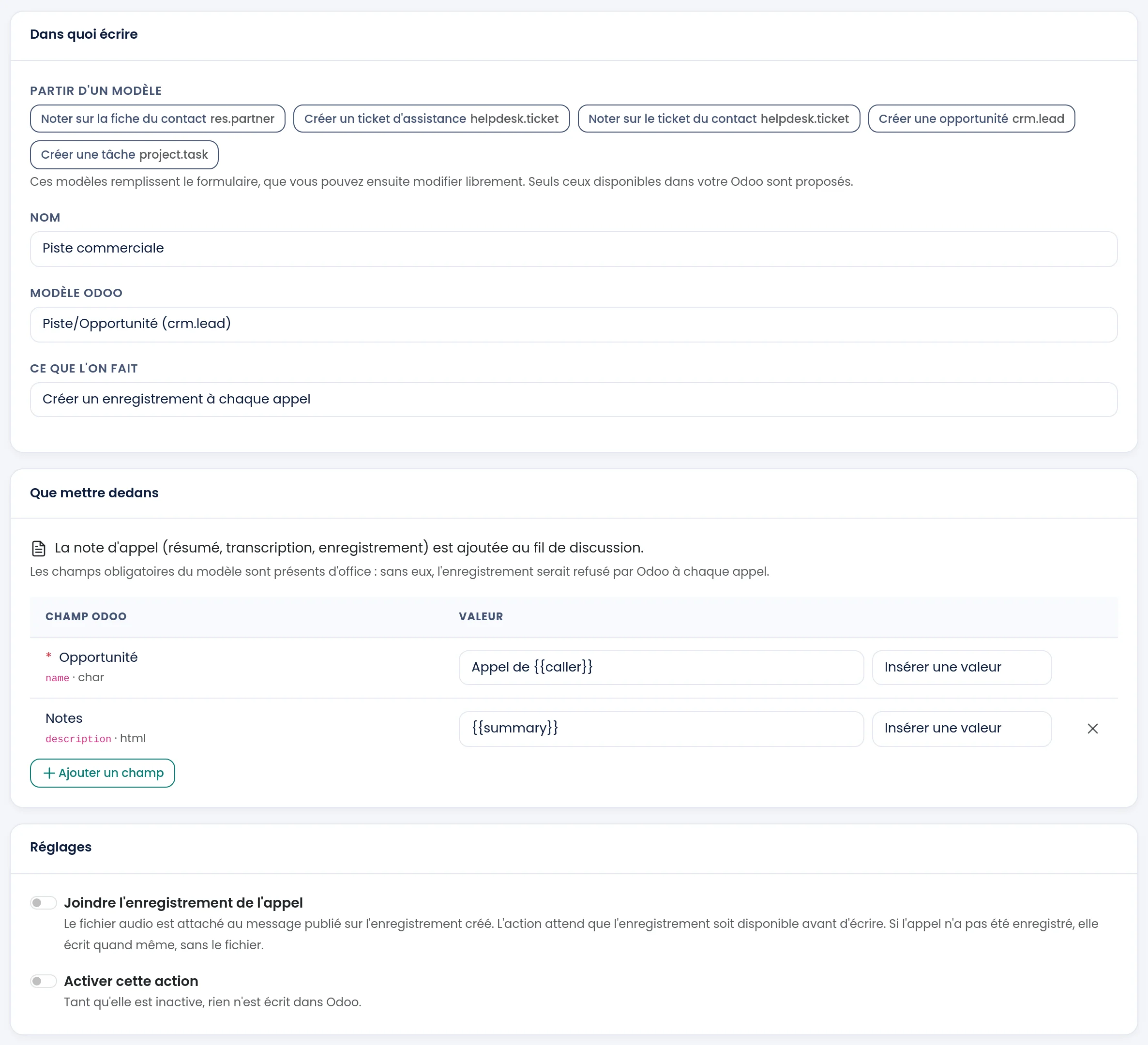Click the Valeur column header

481,616
